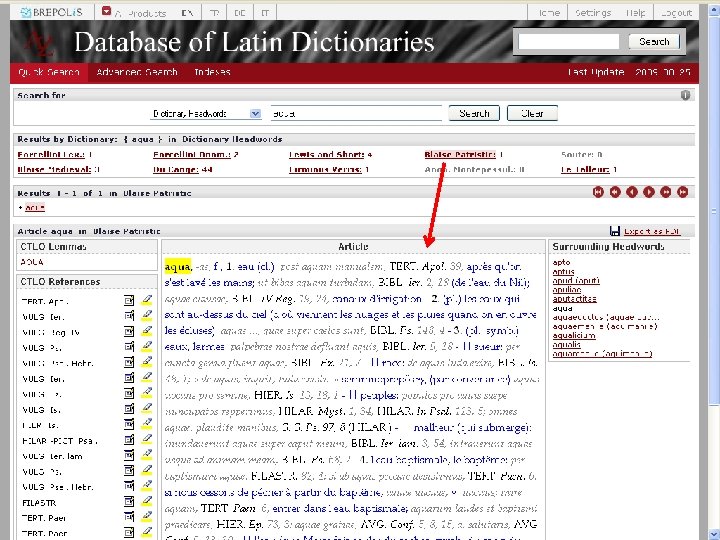Open Blaise Medieval results
This screenshot has width=720, height=540.
(54, 169)
